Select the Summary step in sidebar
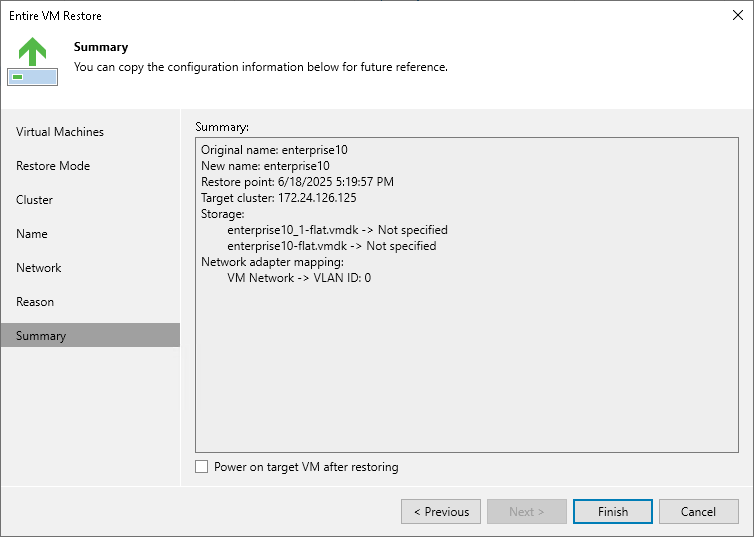 [x=90, y=336]
